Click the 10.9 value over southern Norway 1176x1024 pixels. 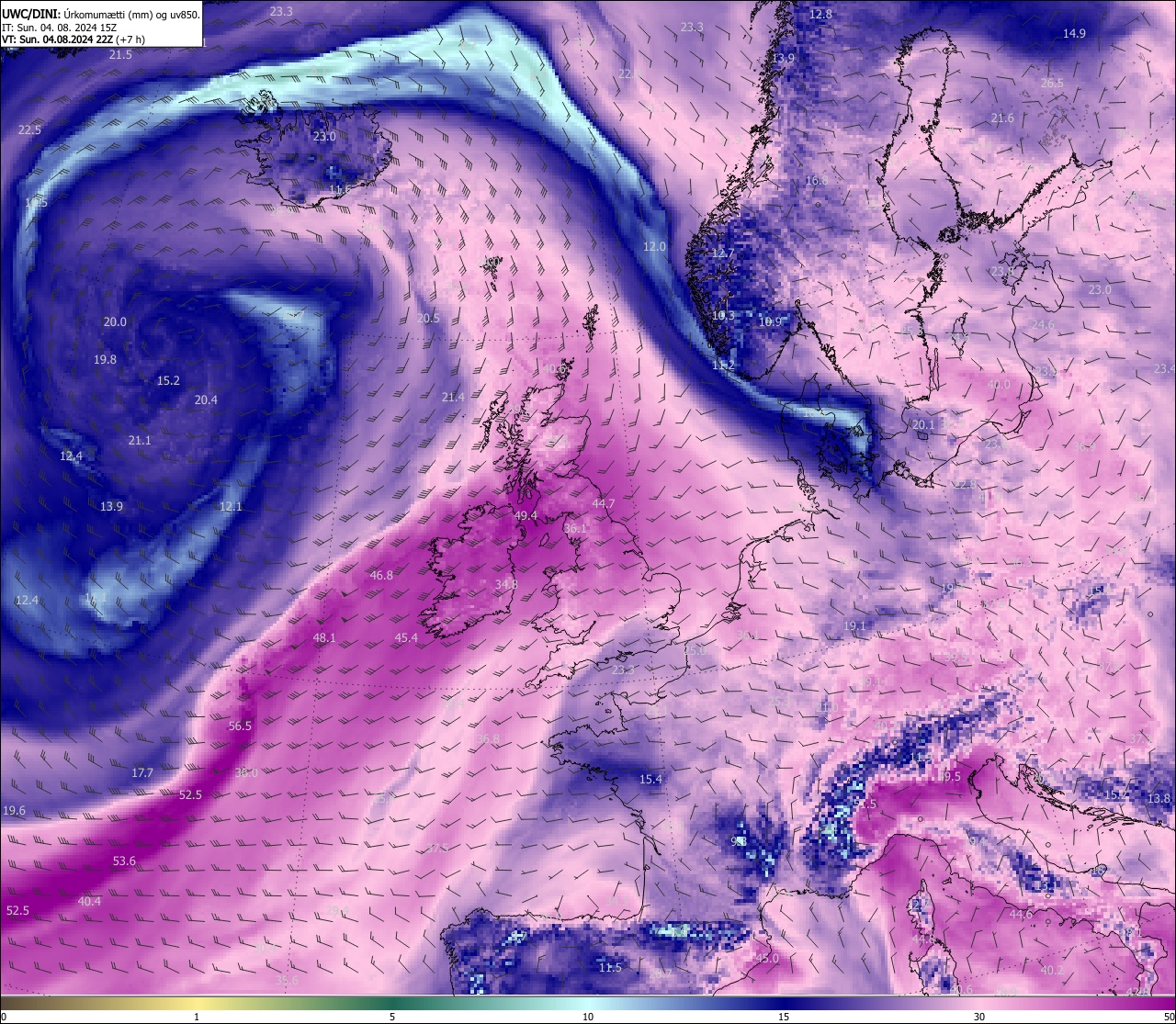(770, 322)
